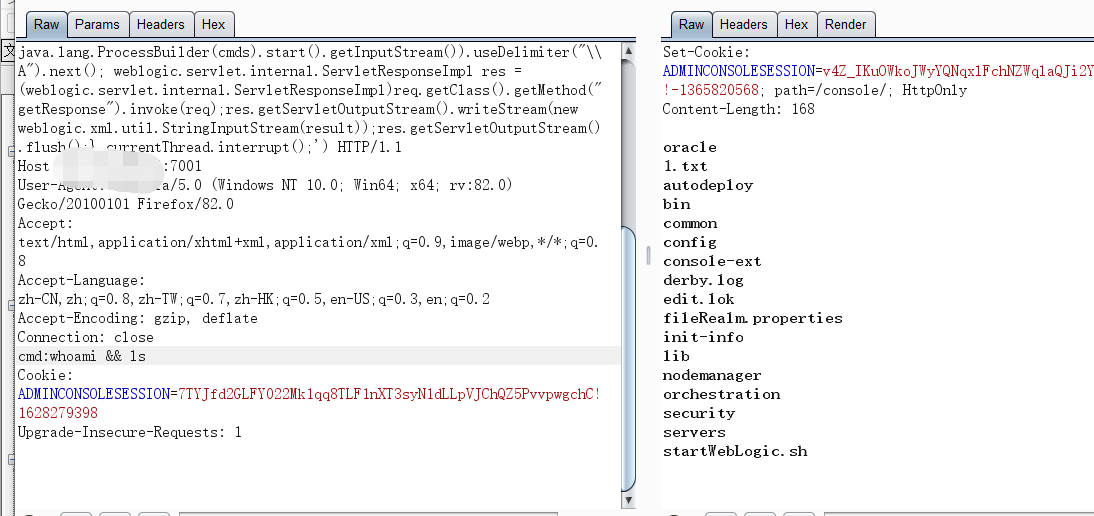Click ADMINCONSOLESESSION cookie name in request
1094x516 pixels.
pyautogui.click(x=93, y=394)
